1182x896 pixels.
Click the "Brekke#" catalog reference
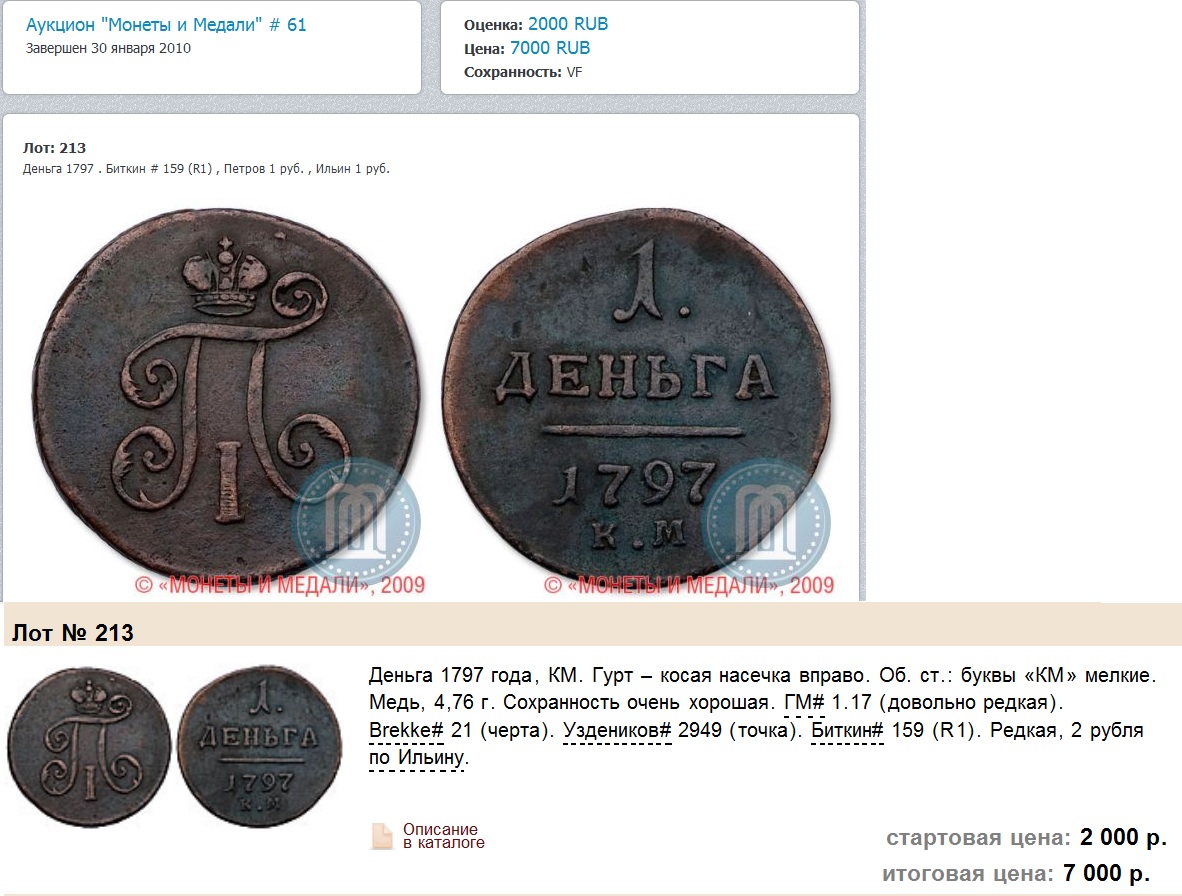(406, 730)
